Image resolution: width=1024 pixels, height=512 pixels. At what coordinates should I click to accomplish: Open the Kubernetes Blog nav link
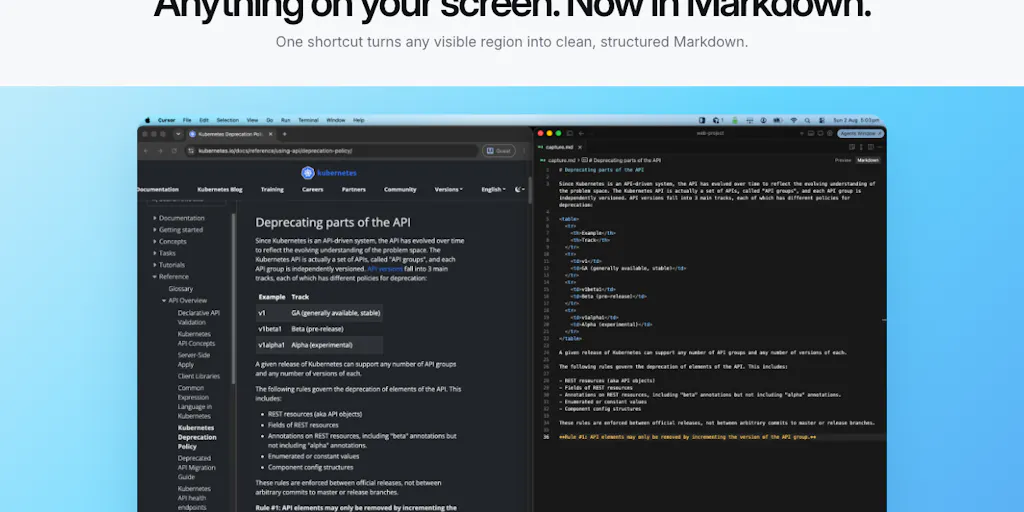pos(219,189)
